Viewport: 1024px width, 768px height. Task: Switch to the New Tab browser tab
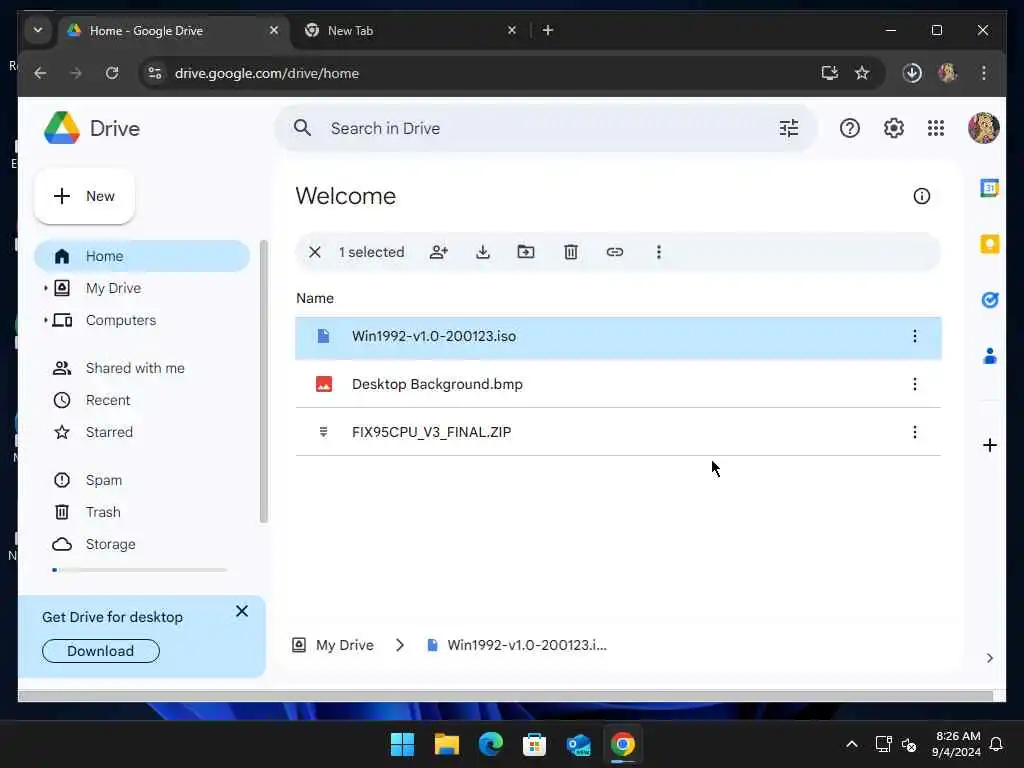click(411, 31)
